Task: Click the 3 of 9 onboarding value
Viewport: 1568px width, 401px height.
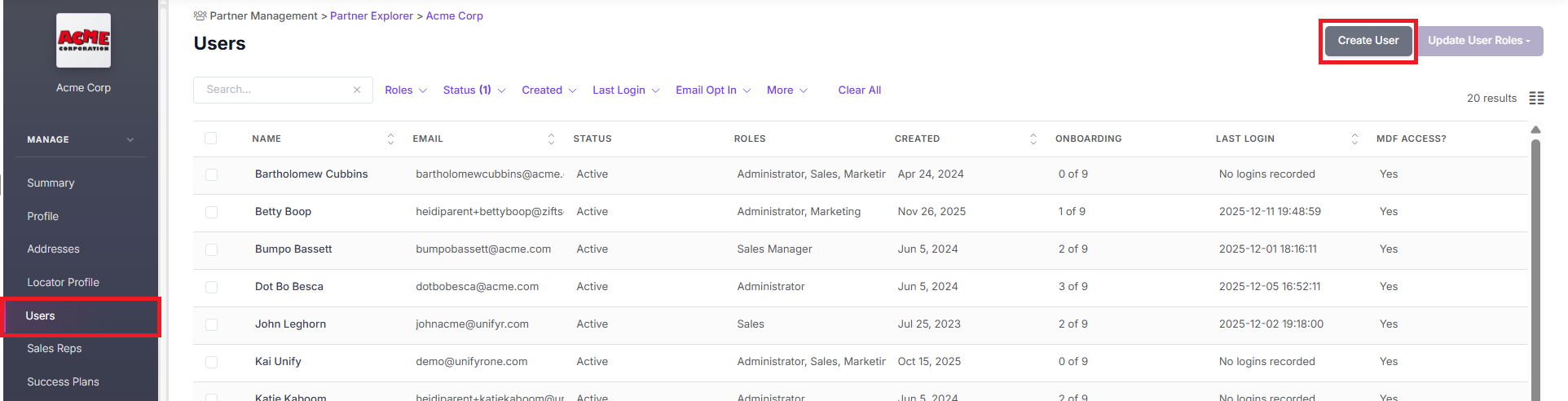Action: pos(1072,286)
